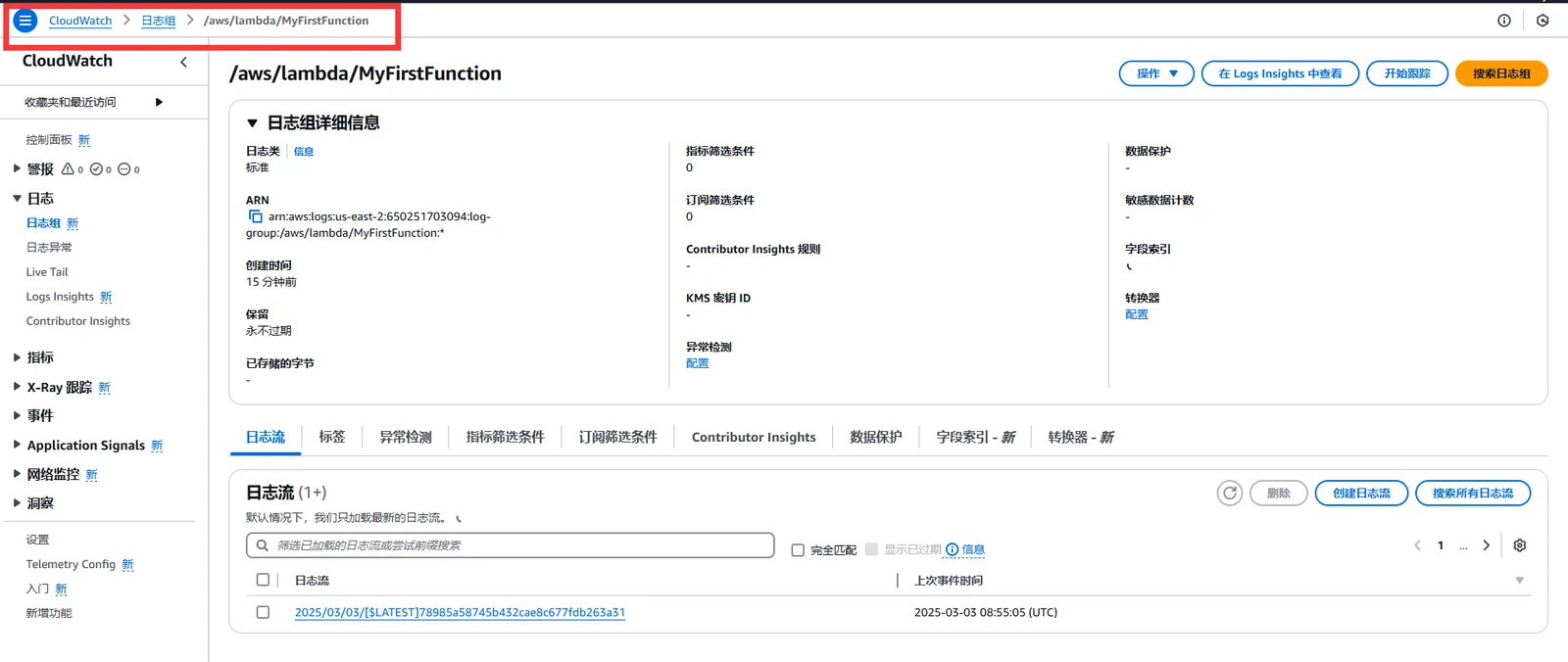Open the 数据保护 tab
Screen dimensions: 1568x662
[876, 437]
